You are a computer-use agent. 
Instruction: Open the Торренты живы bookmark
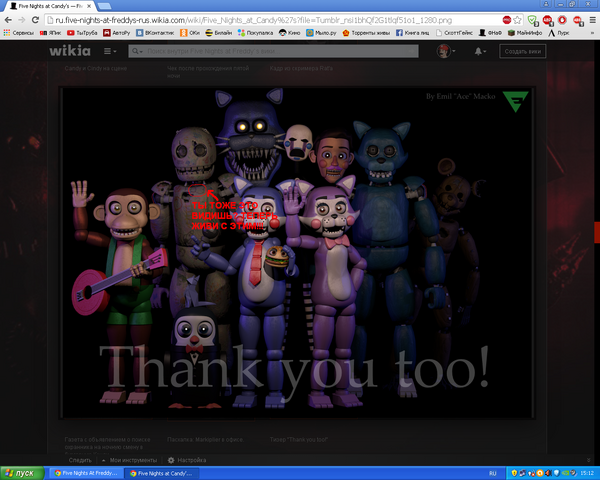click(x=366, y=33)
